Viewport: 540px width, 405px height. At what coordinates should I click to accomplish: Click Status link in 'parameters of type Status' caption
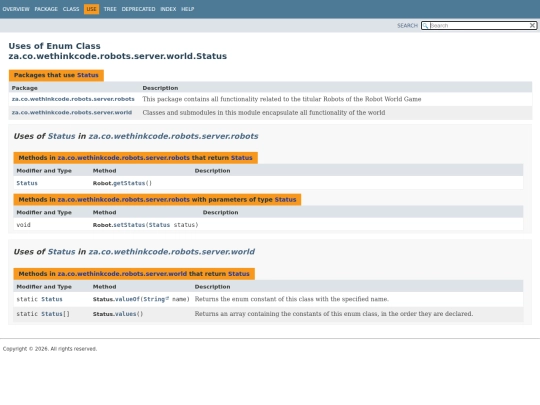[x=285, y=200]
